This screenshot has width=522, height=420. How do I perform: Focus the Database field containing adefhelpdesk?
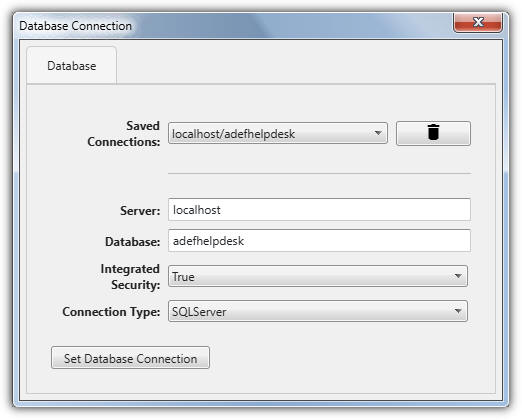click(x=319, y=241)
